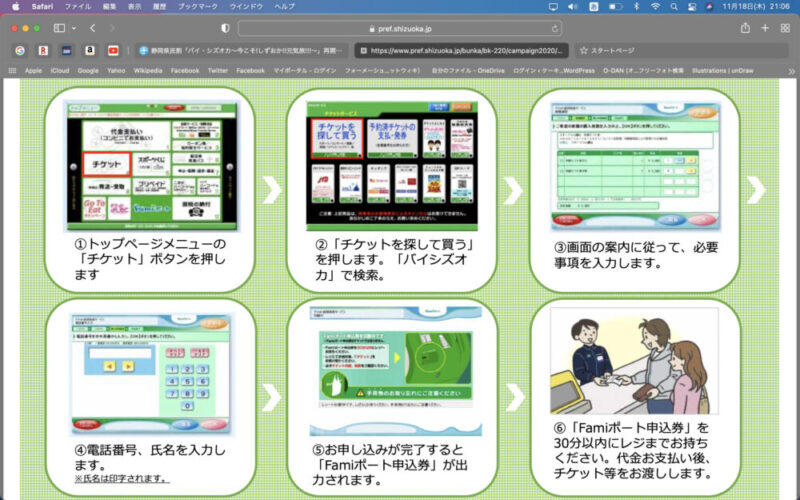This screenshot has width=800, height=500.
Task: Open the Google bookmark
Action: pos(88,70)
